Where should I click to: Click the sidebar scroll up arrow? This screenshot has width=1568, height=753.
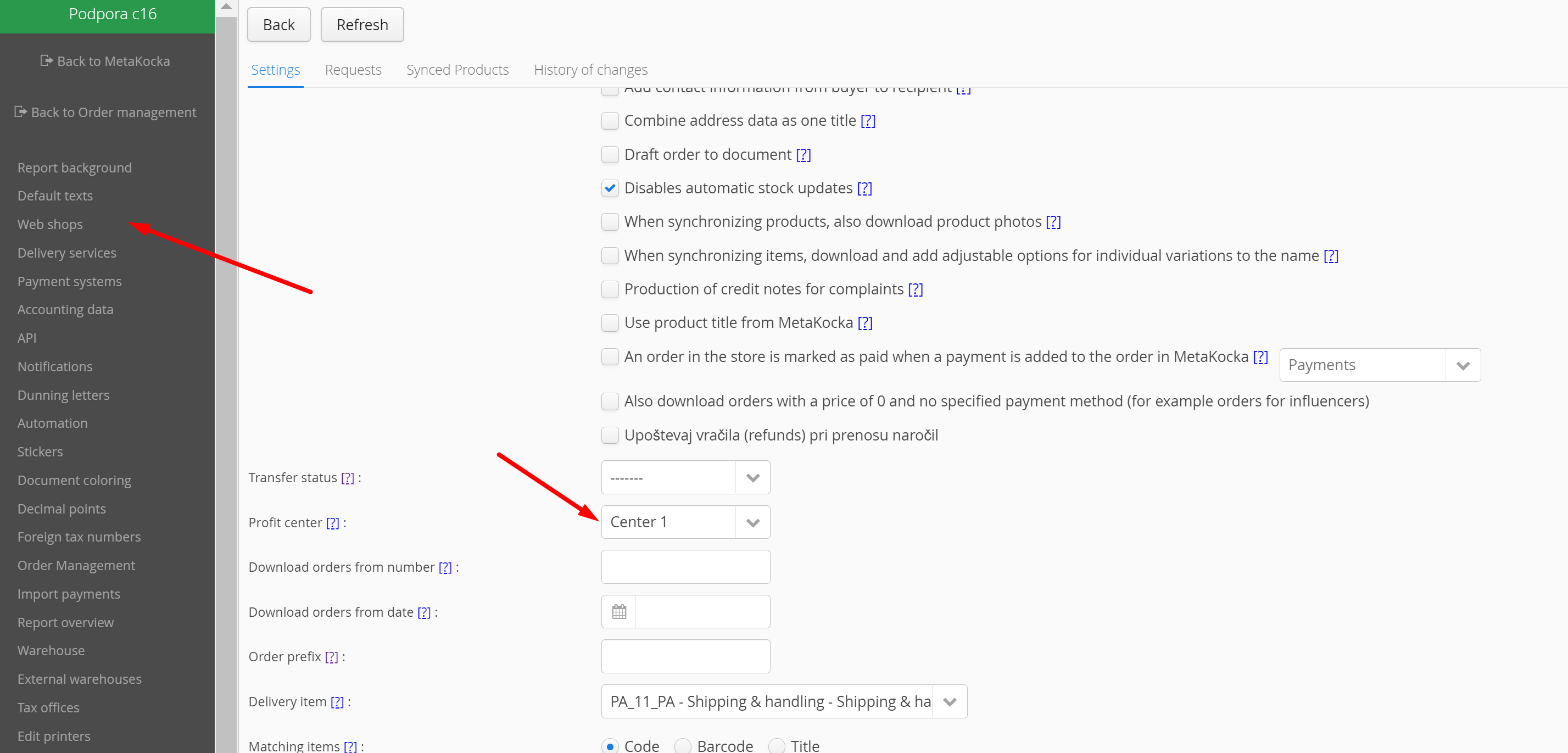(226, 7)
